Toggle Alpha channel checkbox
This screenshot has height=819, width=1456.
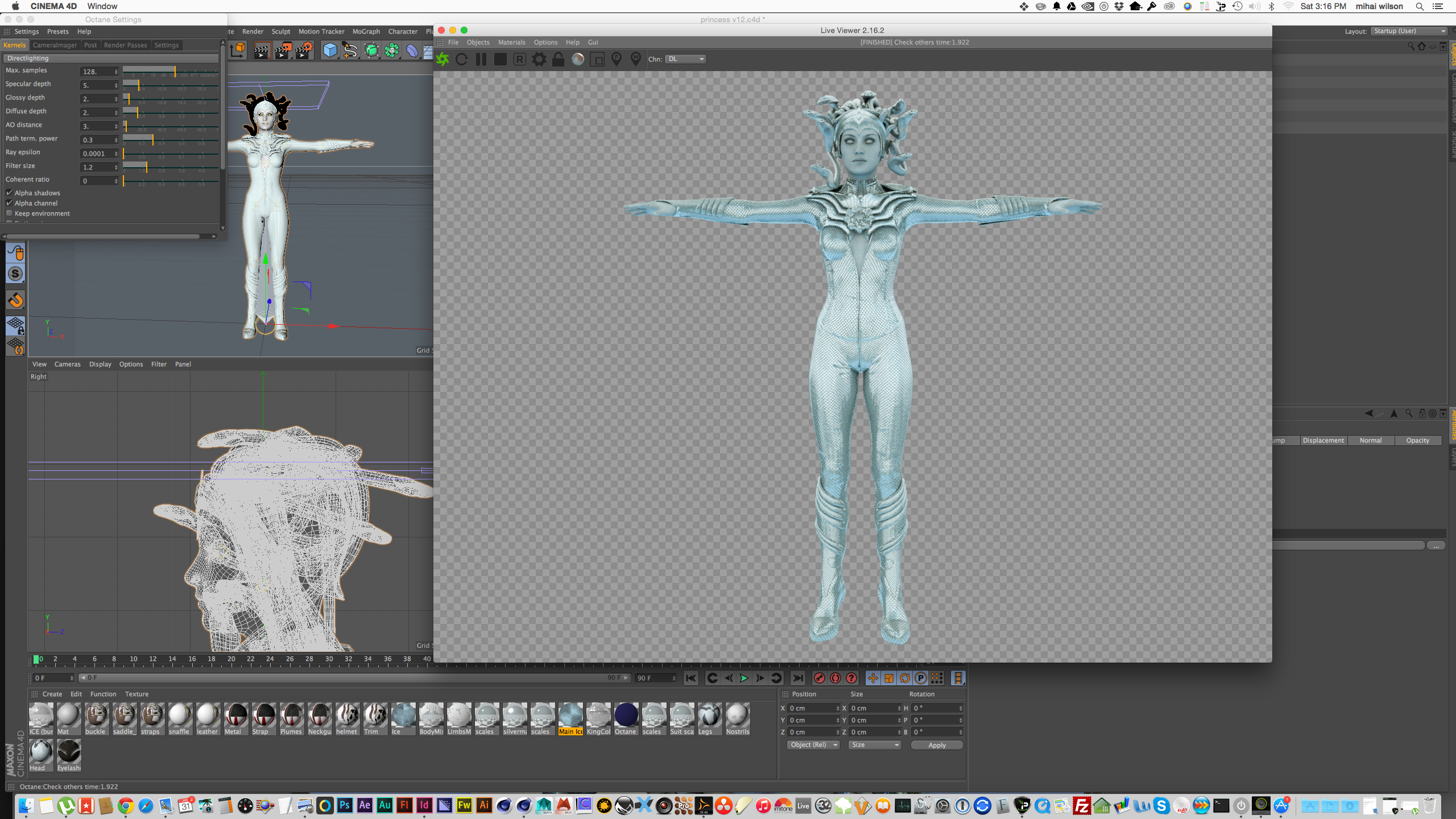tap(10, 203)
